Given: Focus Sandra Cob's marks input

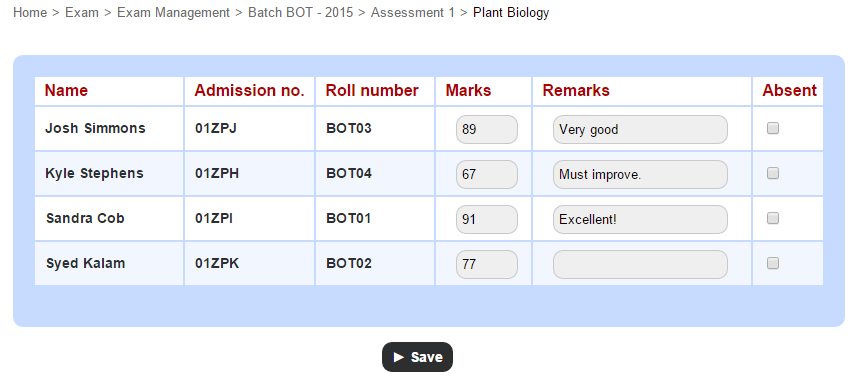Looking at the screenshot, I should 487,220.
